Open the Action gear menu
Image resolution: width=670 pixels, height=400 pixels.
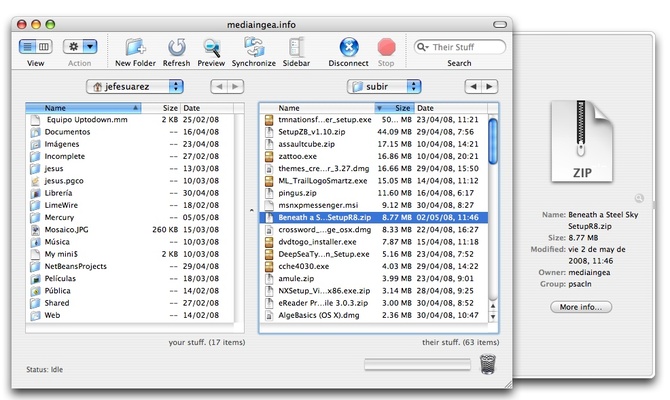[80, 47]
